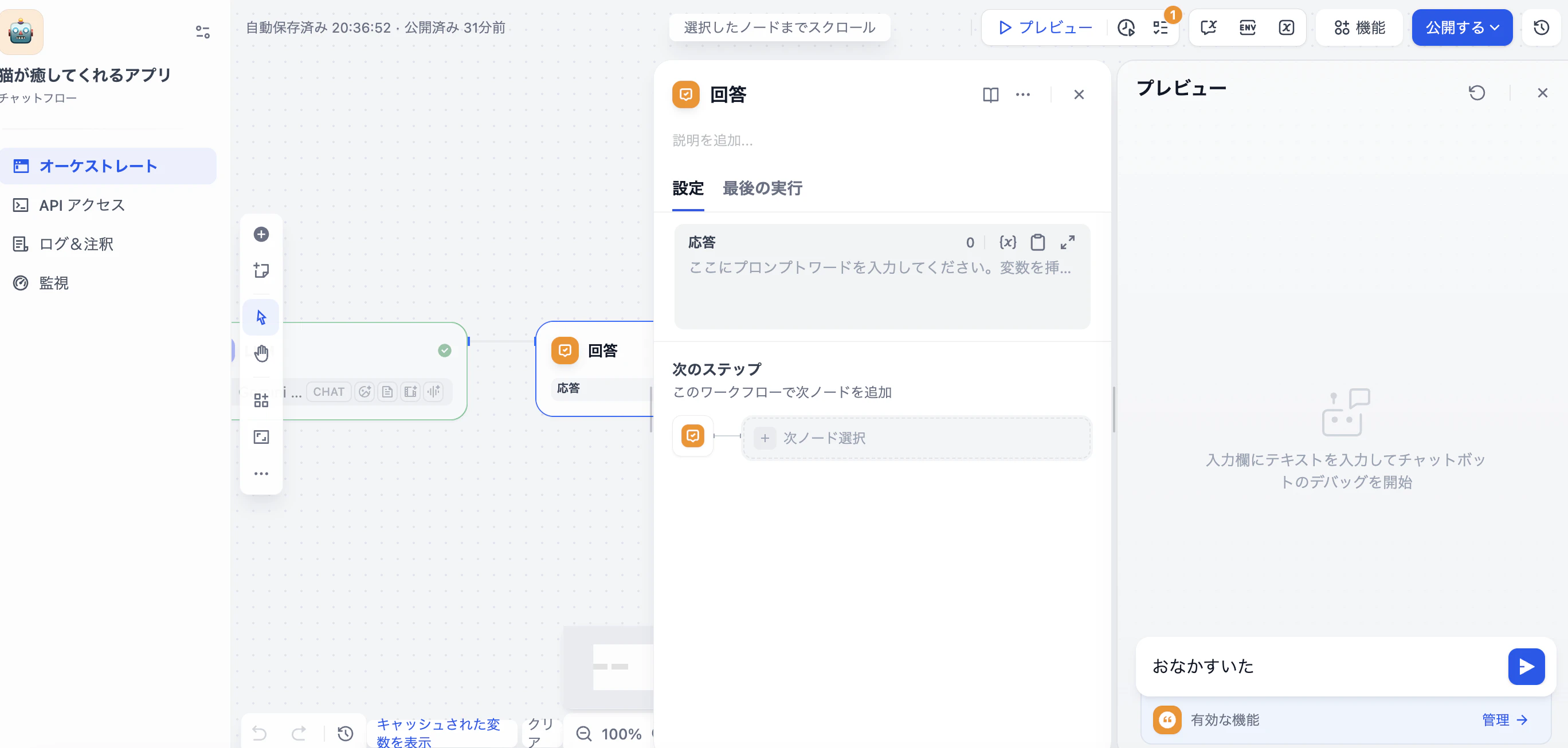Open the ENV environment variables icon
1568x748 pixels.
click(1248, 27)
